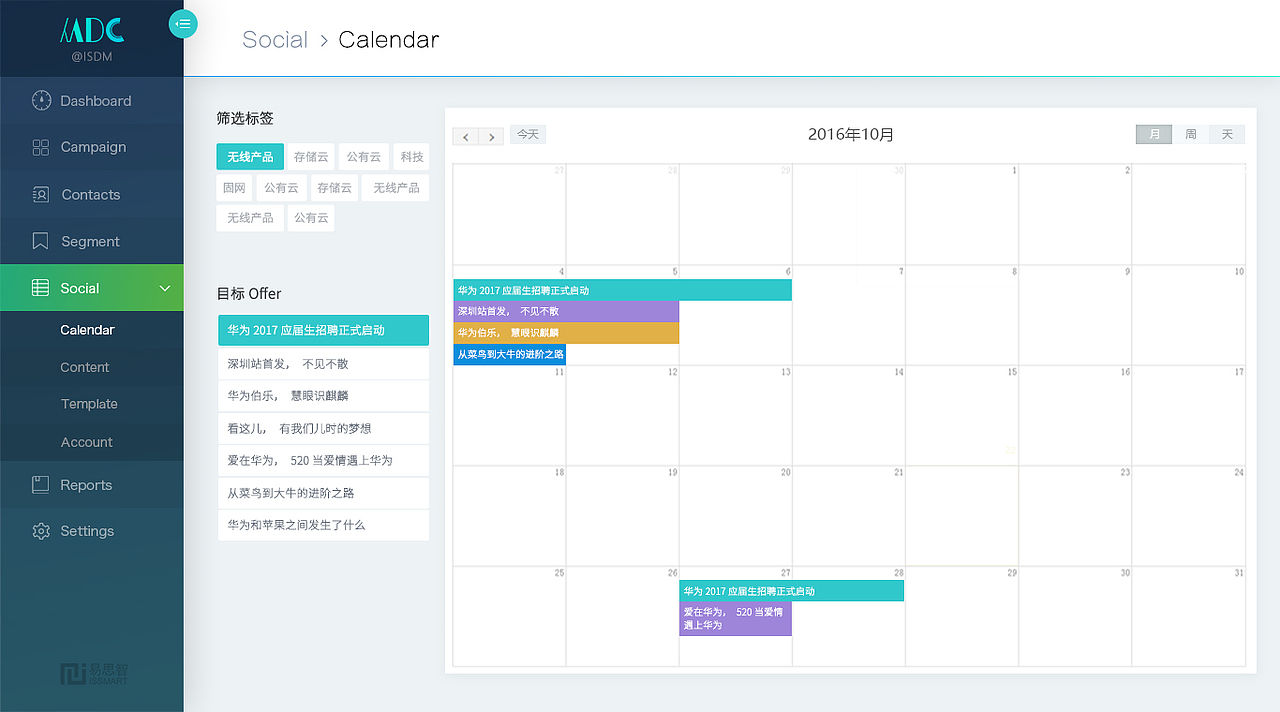Select the October 20 day cell
Screen dimensions: 1280x712
coord(736,516)
